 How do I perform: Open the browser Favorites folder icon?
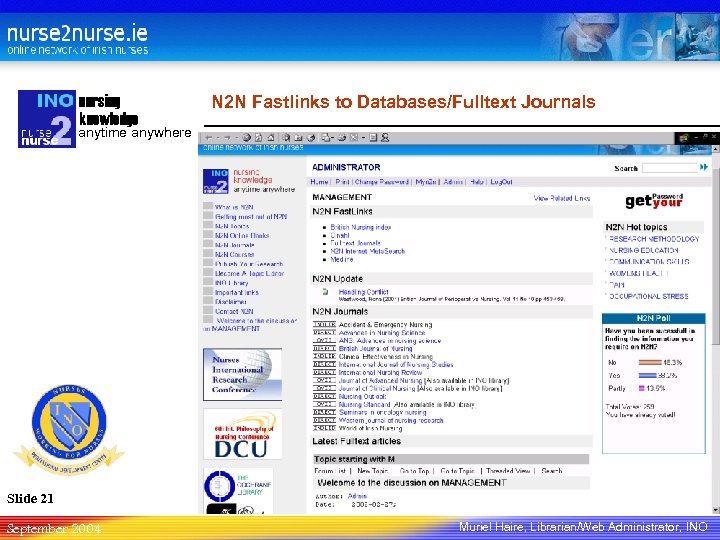[298, 137]
